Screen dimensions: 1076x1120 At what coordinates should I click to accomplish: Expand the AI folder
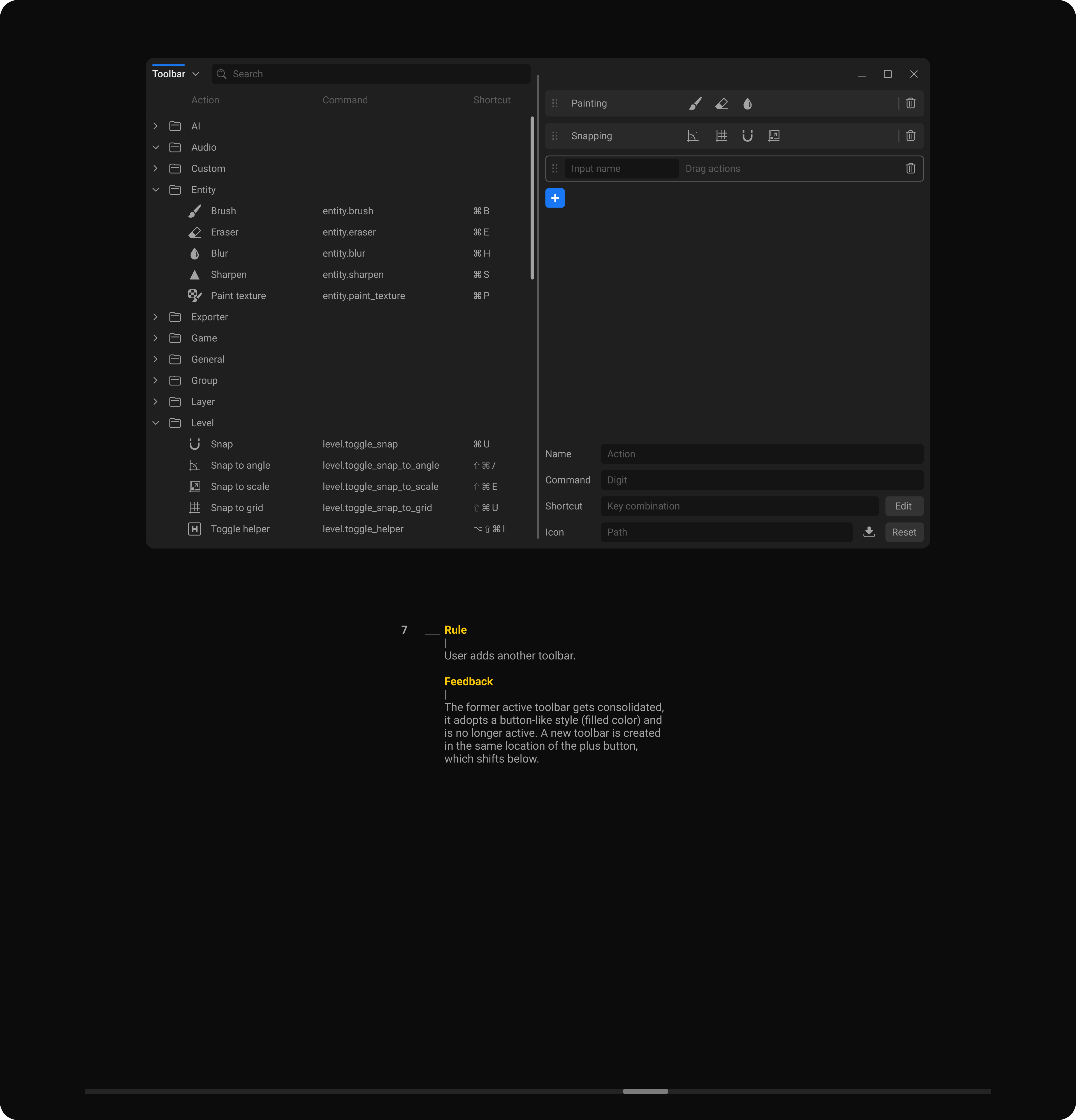156,126
